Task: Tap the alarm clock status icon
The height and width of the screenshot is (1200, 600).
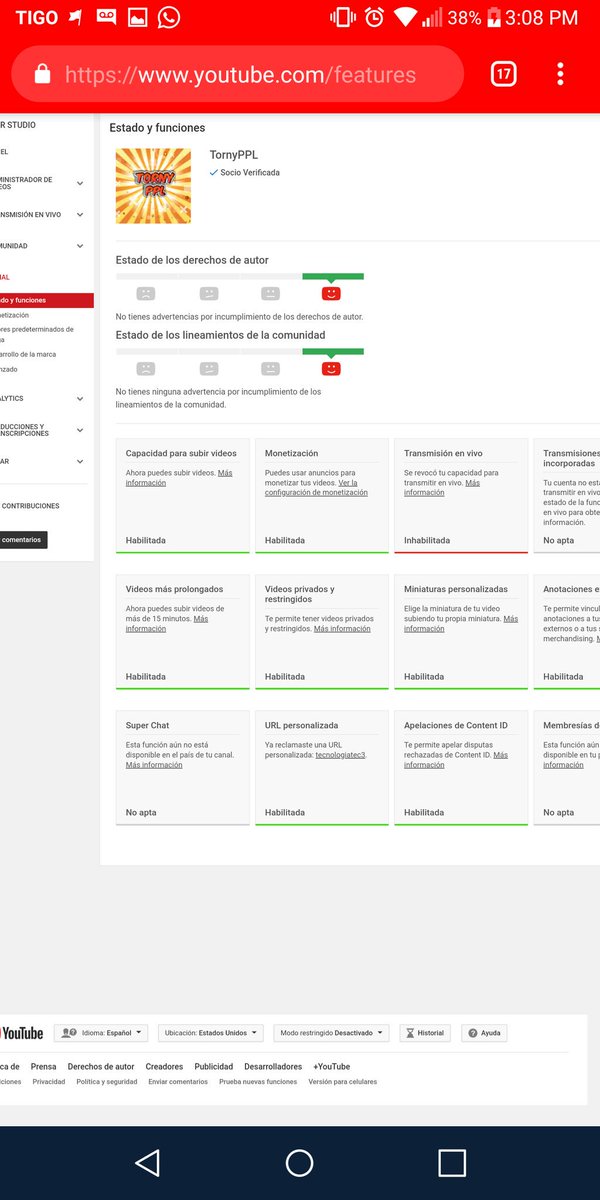Action: click(374, 17)
